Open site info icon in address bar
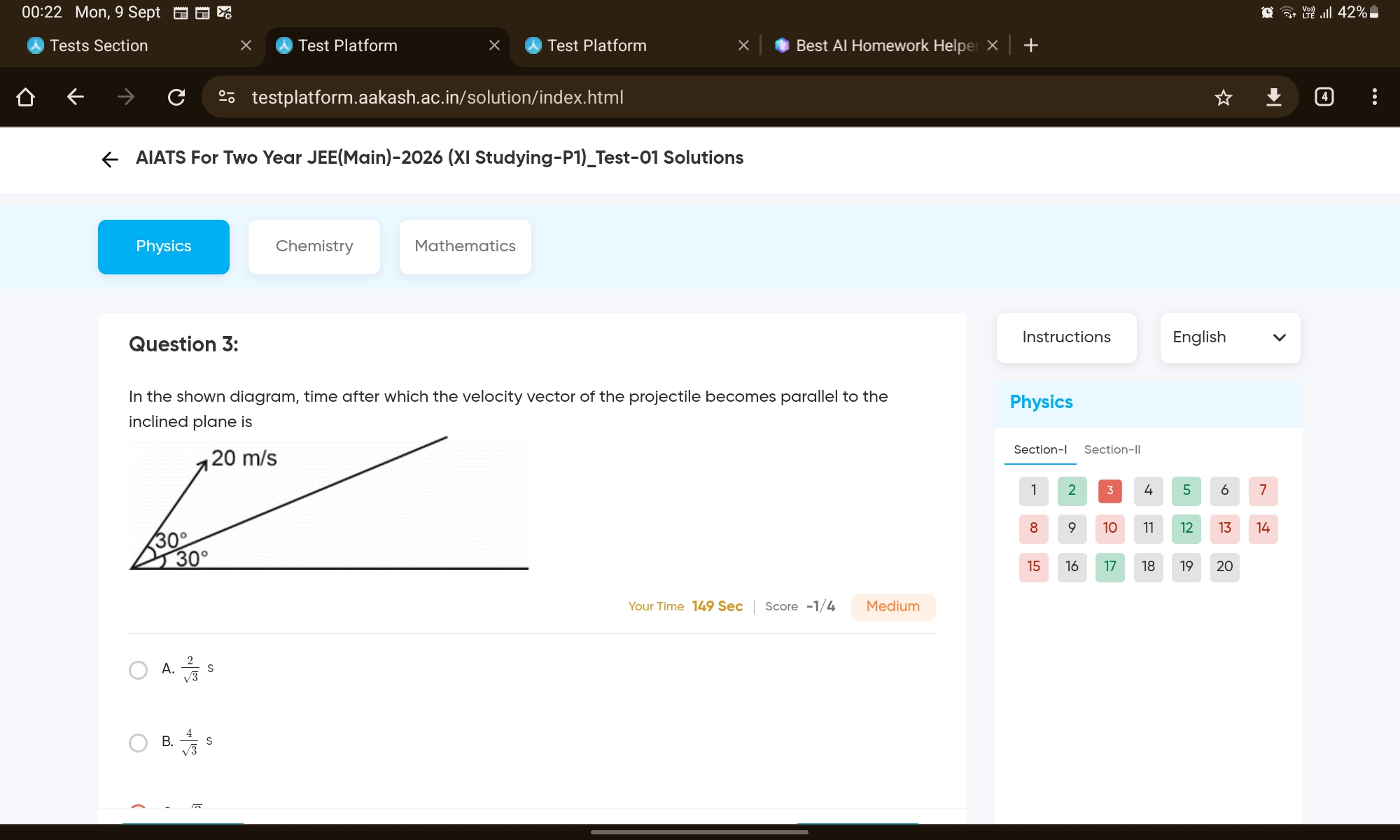The width and height of the screenshot is (1400, 840). 227,97
